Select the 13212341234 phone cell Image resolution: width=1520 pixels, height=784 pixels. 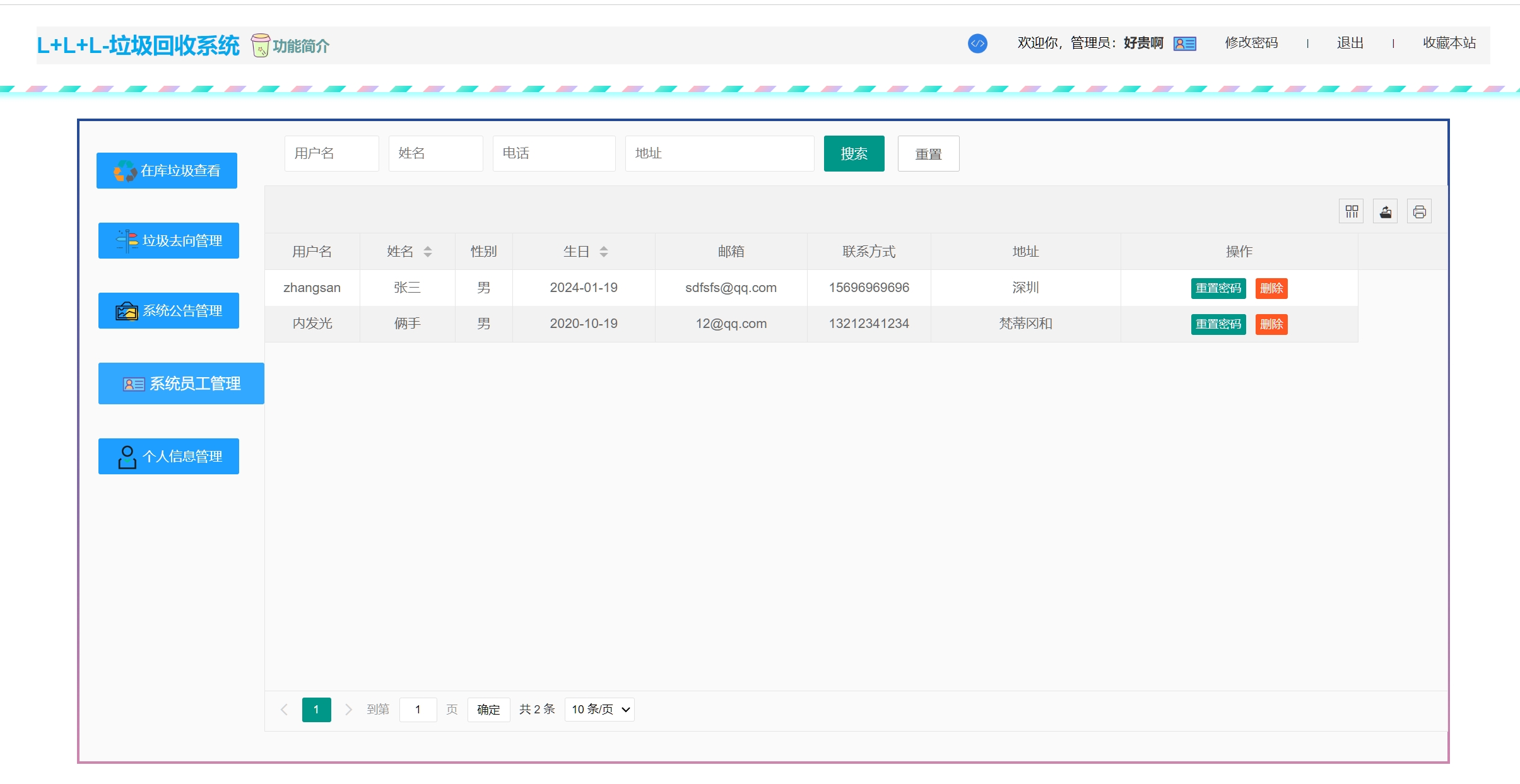869,324
